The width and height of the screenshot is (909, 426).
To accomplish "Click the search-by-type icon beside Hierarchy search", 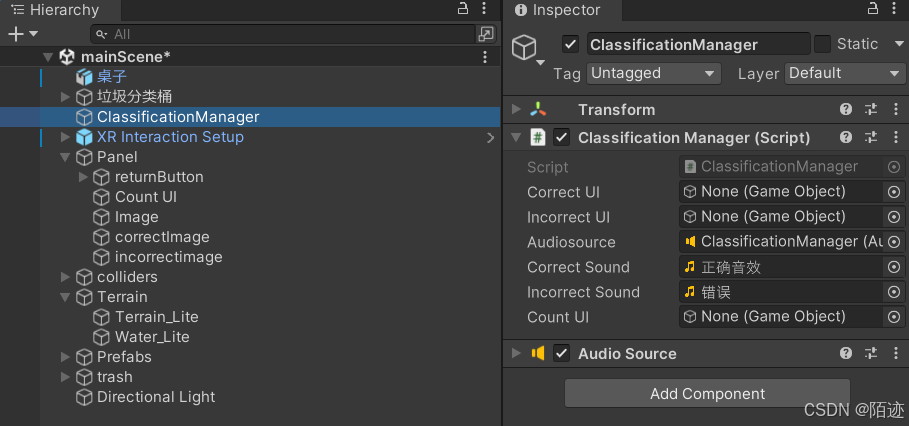I will [x=485, y=34].
